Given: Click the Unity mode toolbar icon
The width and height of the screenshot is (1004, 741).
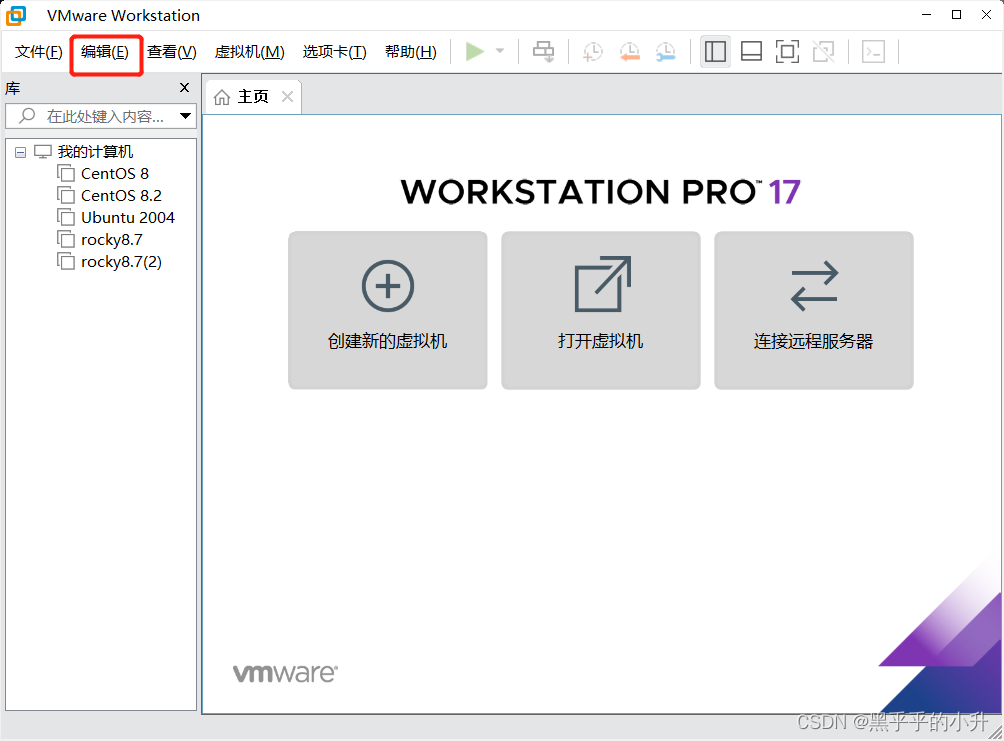Looking at the screenshot, I should point(823,51).
